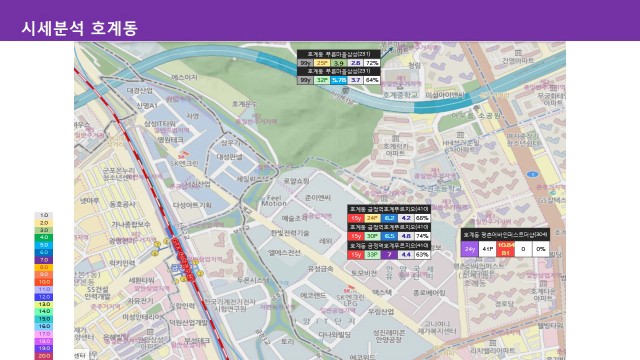
Task: Click the 메스머지 map label
Action: point(184,77)
